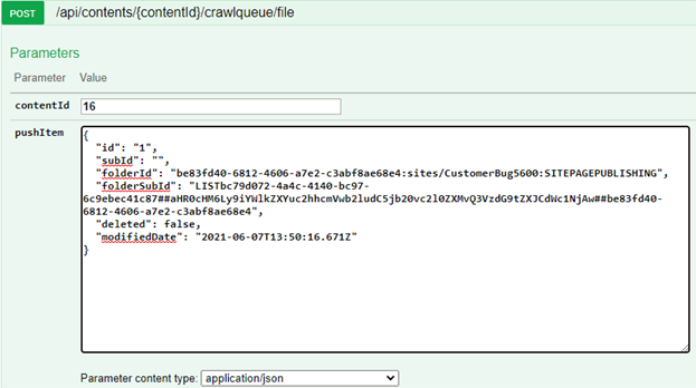Click the chevron arrow of application/json combo box
696x388 pixels.
coord(390,378)
